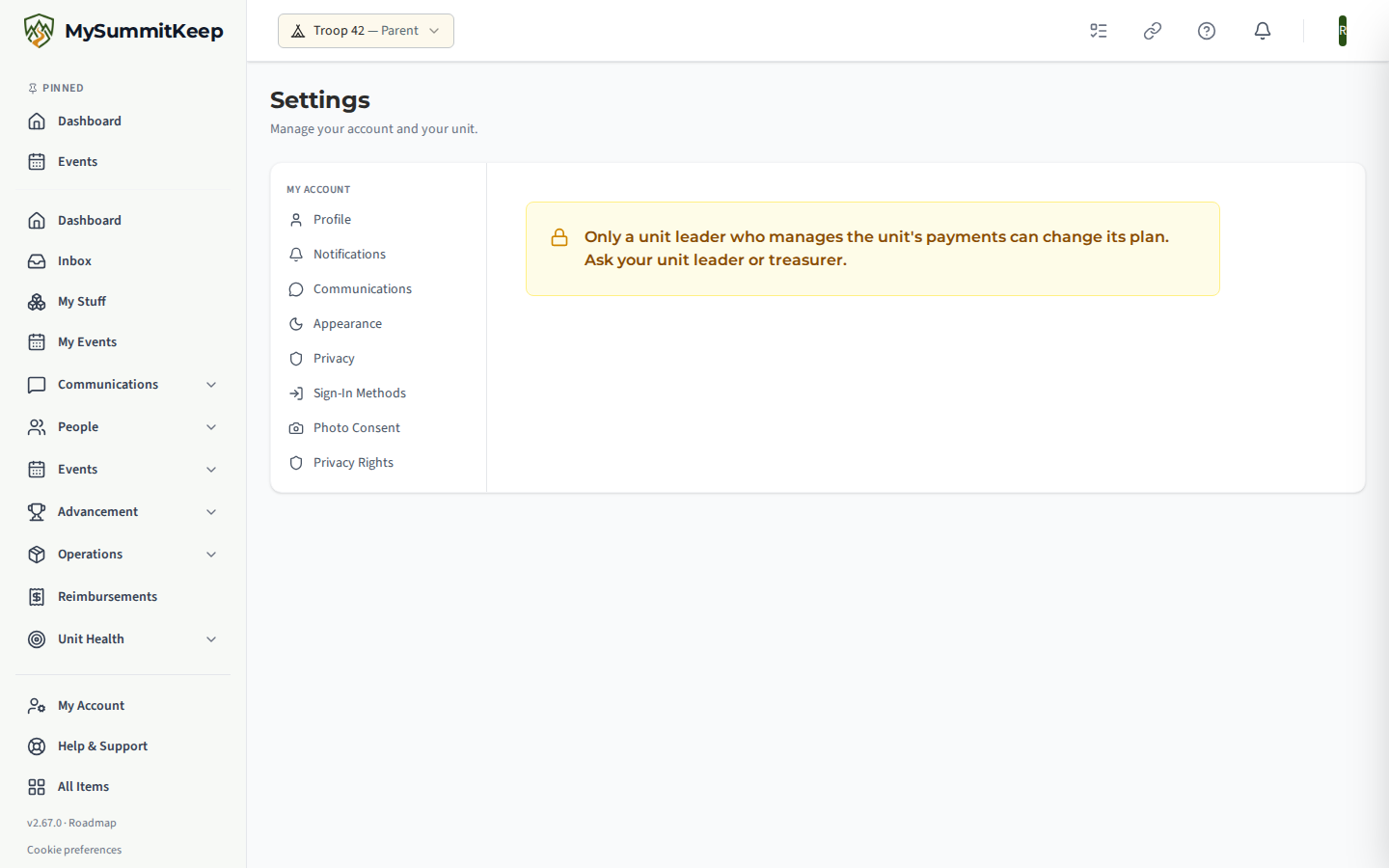Image resolution: width=1389 pixels, height=868 pixels.
Task: Expand the Operations sidebar section
Action: coord(123,555)
